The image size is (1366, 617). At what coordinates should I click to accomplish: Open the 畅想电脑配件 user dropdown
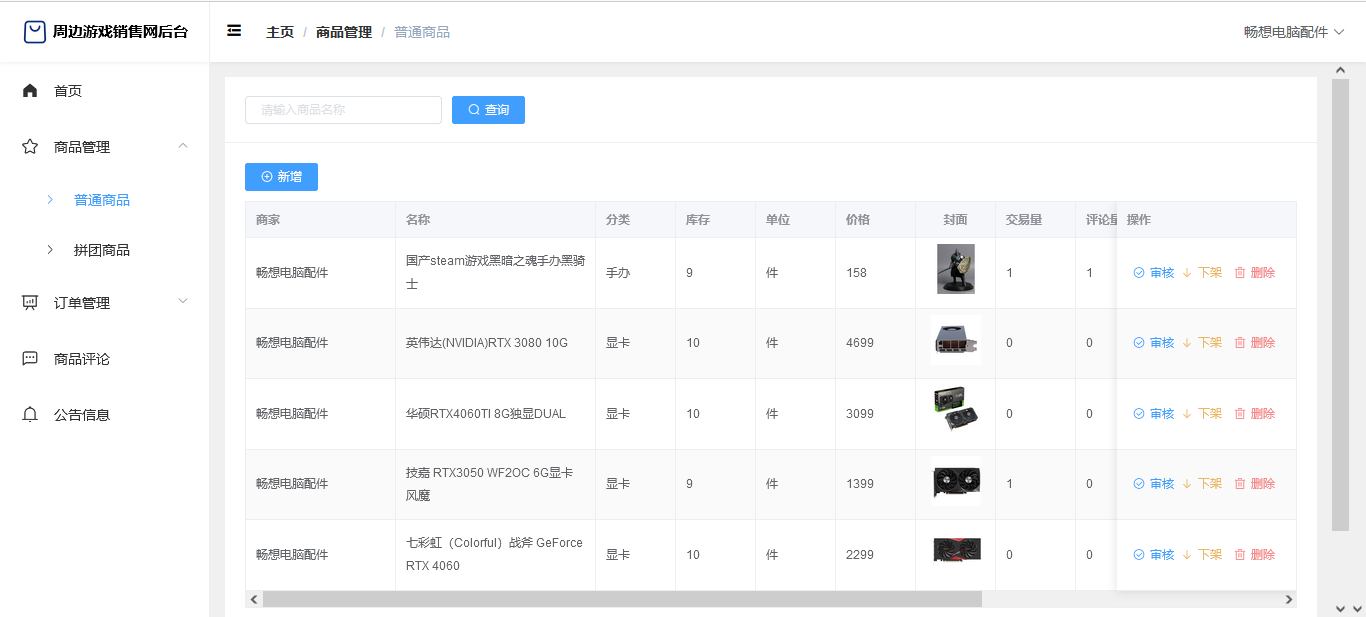click(1293, 32)
